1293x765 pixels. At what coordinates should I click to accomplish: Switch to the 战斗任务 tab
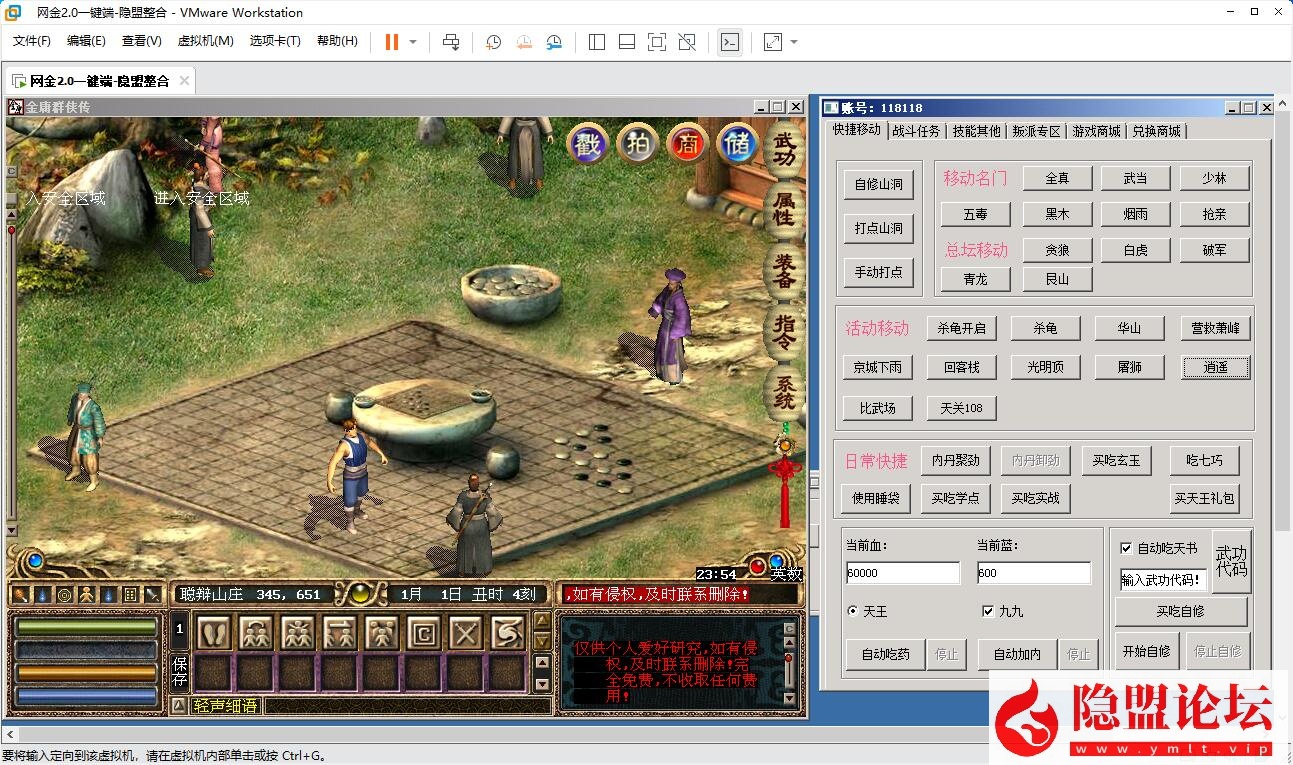(915, 130)
